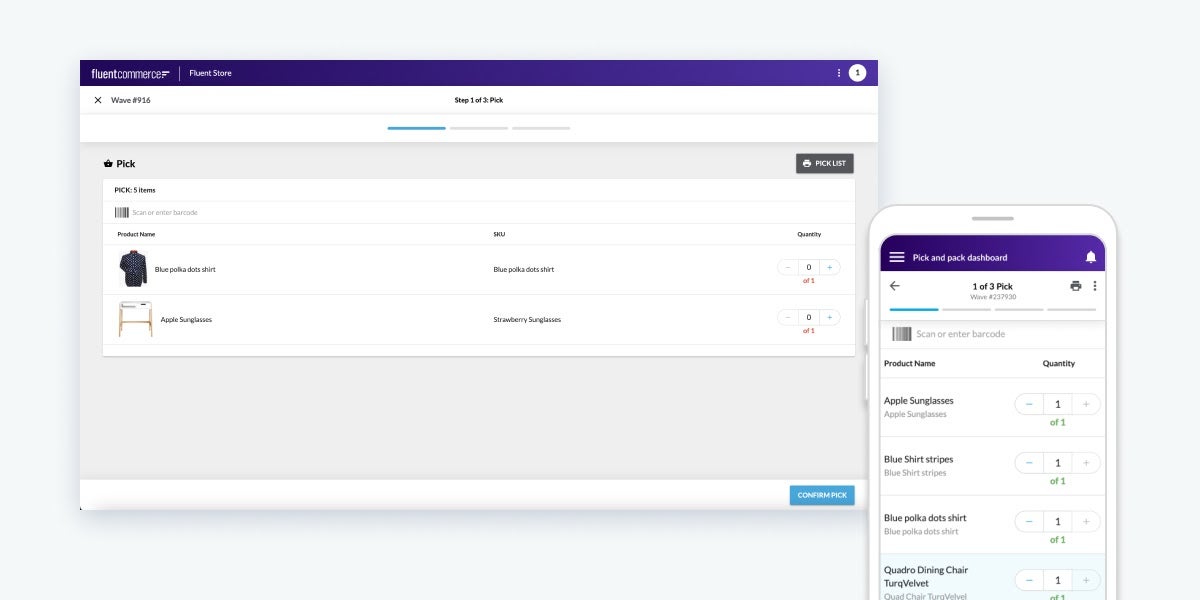Open the user avatar badge showing 1
Viewport: 1200px width, 600px height.
coord(858,72)
